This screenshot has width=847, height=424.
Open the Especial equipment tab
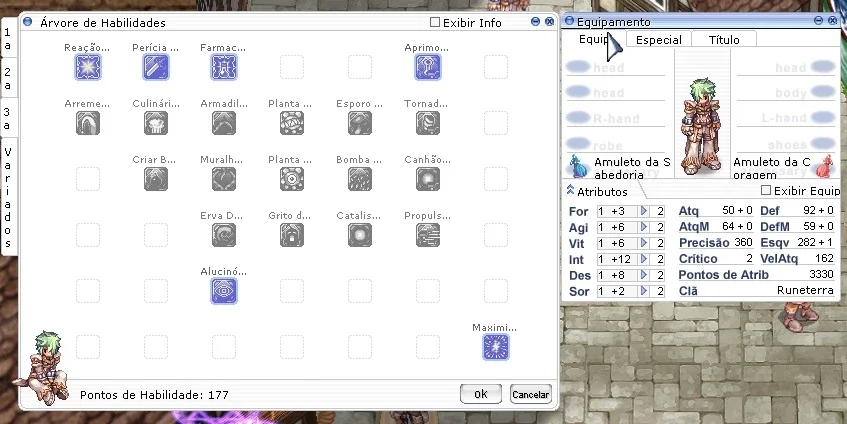pos(658,40)
